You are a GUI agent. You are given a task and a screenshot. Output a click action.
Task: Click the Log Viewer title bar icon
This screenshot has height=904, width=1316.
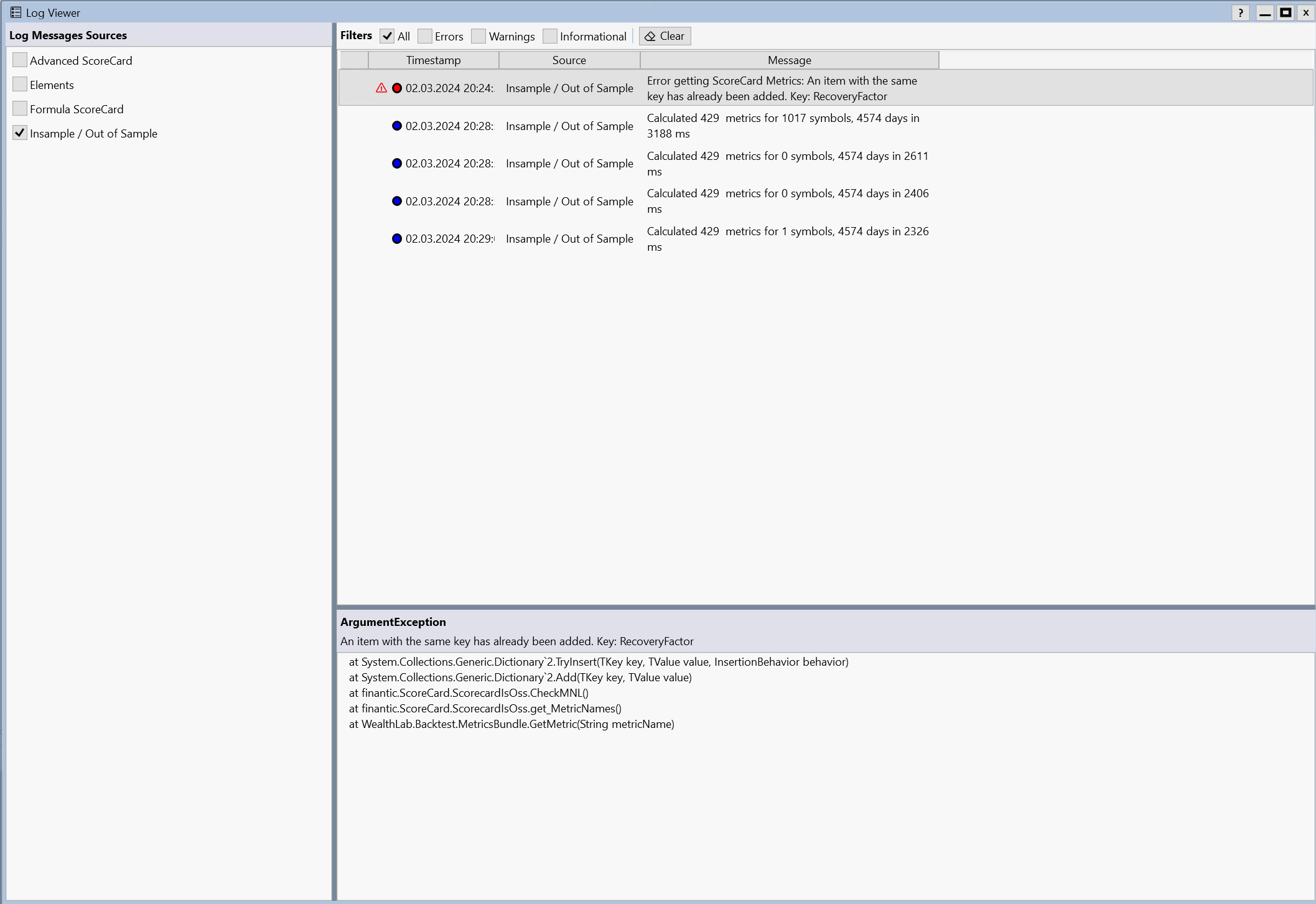[x=16, y=12]
